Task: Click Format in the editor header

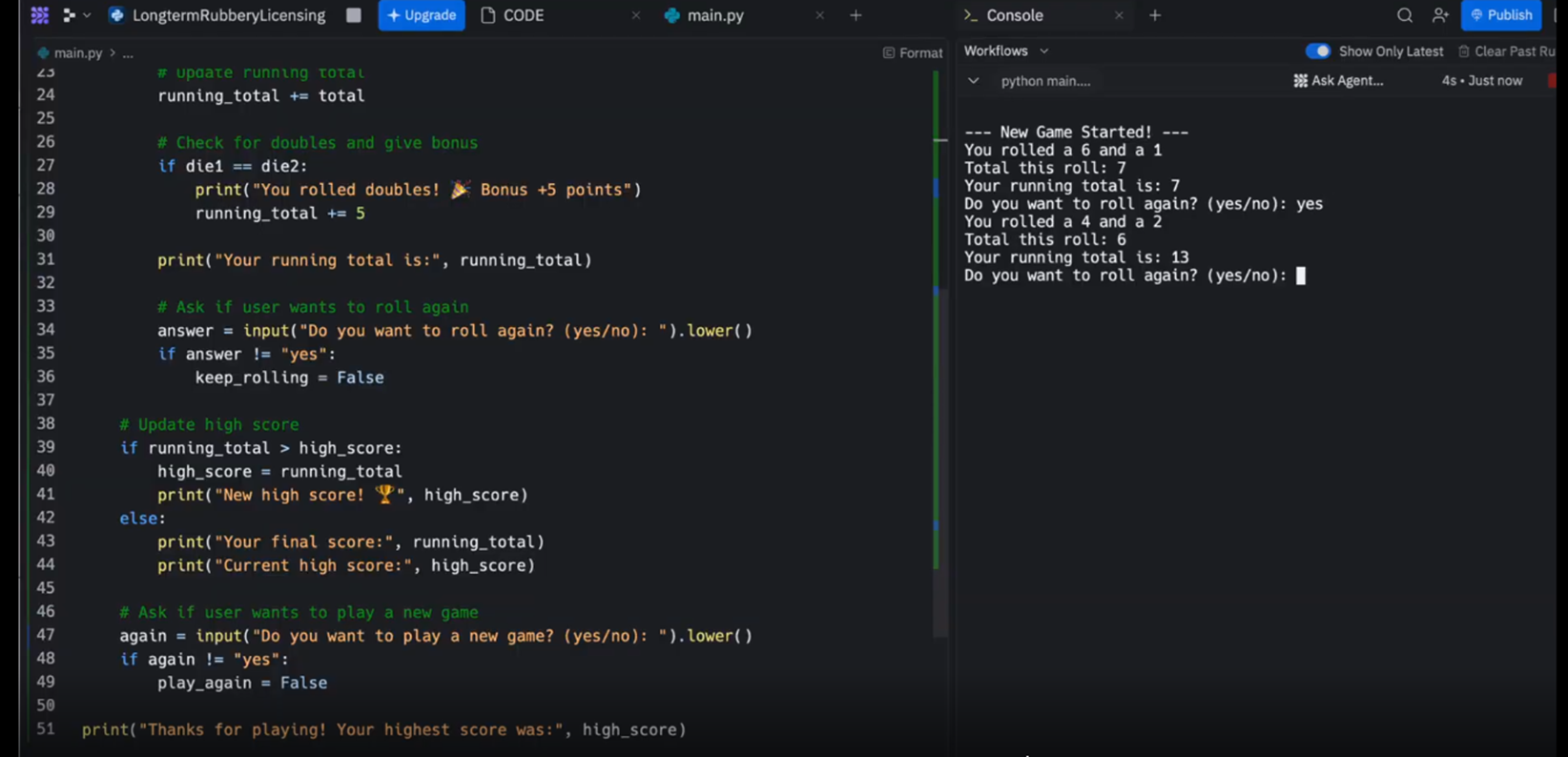Action: click(x=912, y=53)
